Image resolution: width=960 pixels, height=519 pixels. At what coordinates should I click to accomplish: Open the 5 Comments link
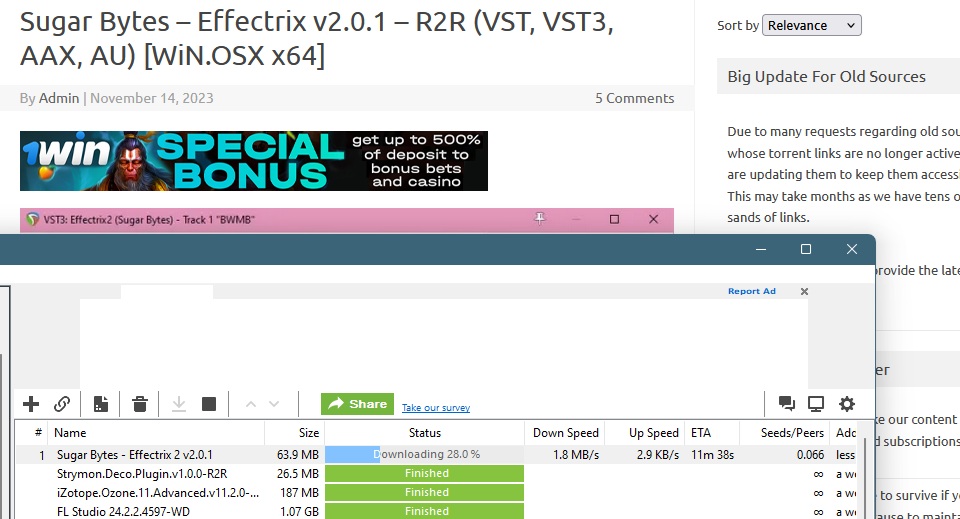point(634,98)
